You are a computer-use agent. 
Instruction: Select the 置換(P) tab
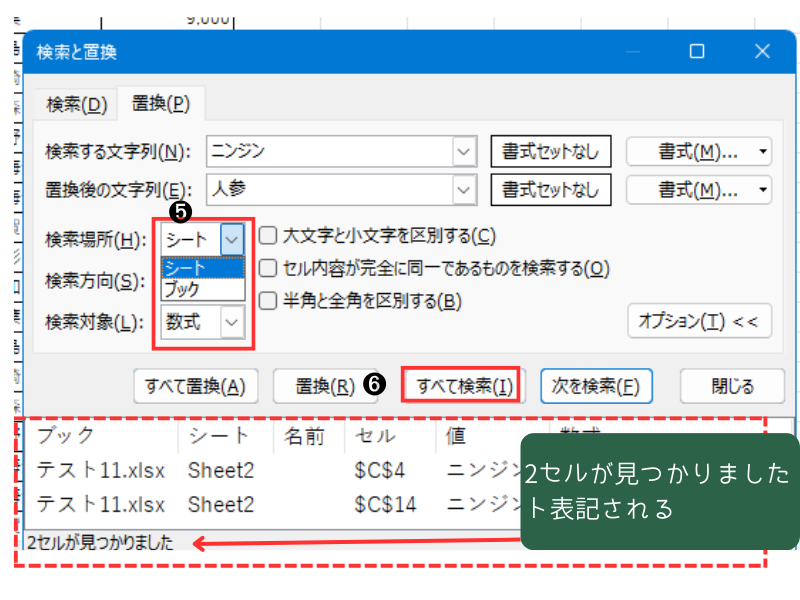pyautogui.click(x=161, y=104)
